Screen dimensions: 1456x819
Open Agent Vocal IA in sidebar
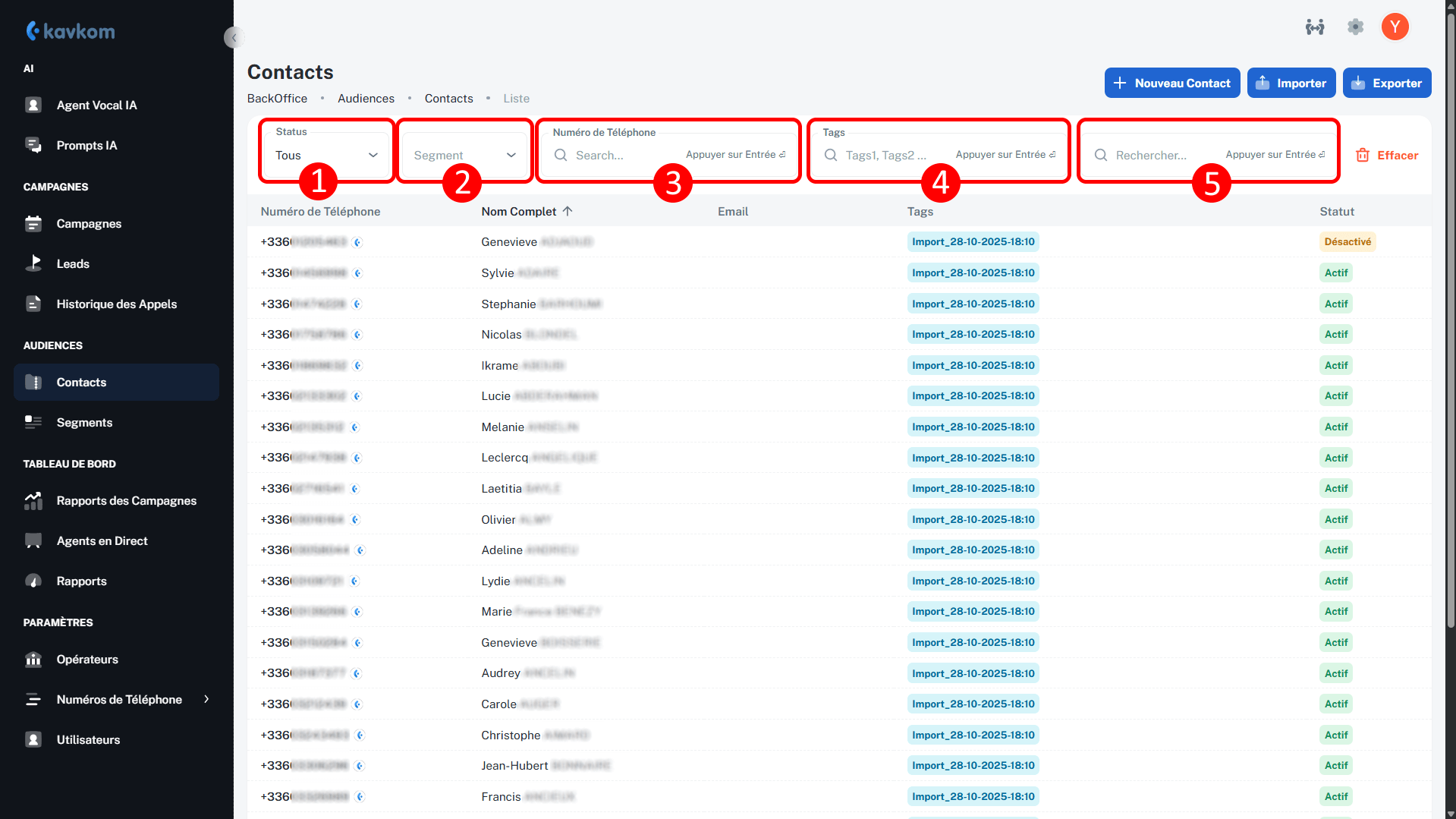point(96,106)
